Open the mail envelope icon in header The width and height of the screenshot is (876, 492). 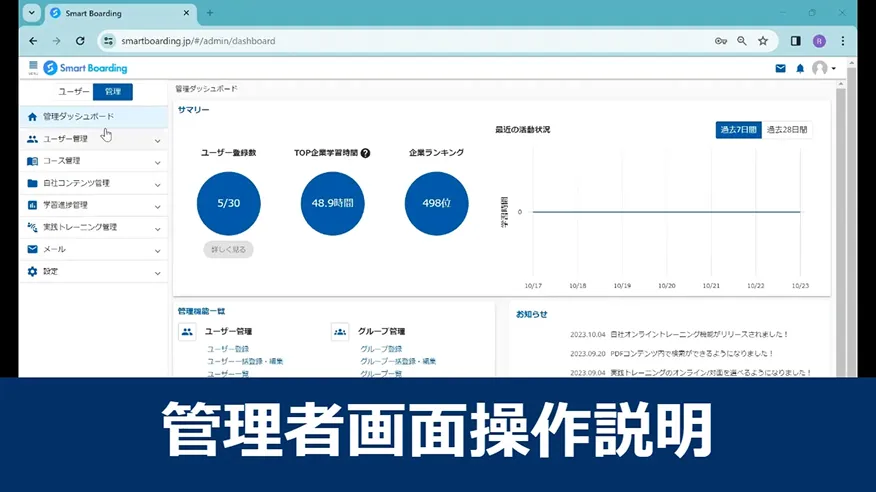(x=781, y=68)
